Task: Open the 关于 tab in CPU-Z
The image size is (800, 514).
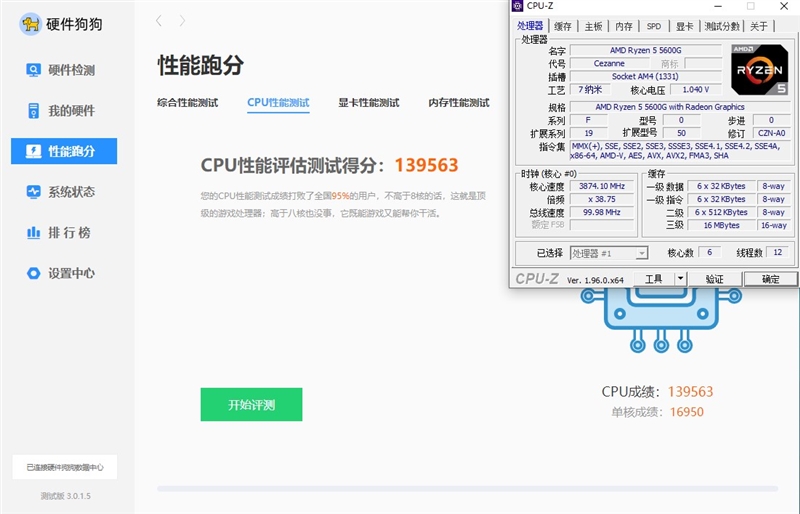Action: pos(759,27)
